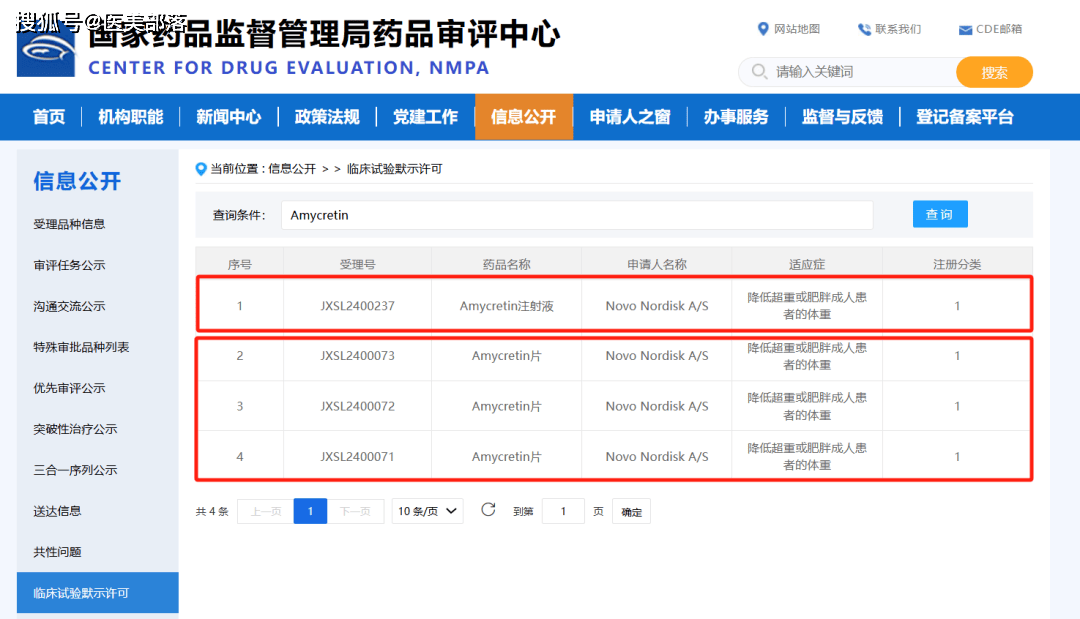Click the 药品名称 column header
1080x619 pixels.
tap(506, 264)
